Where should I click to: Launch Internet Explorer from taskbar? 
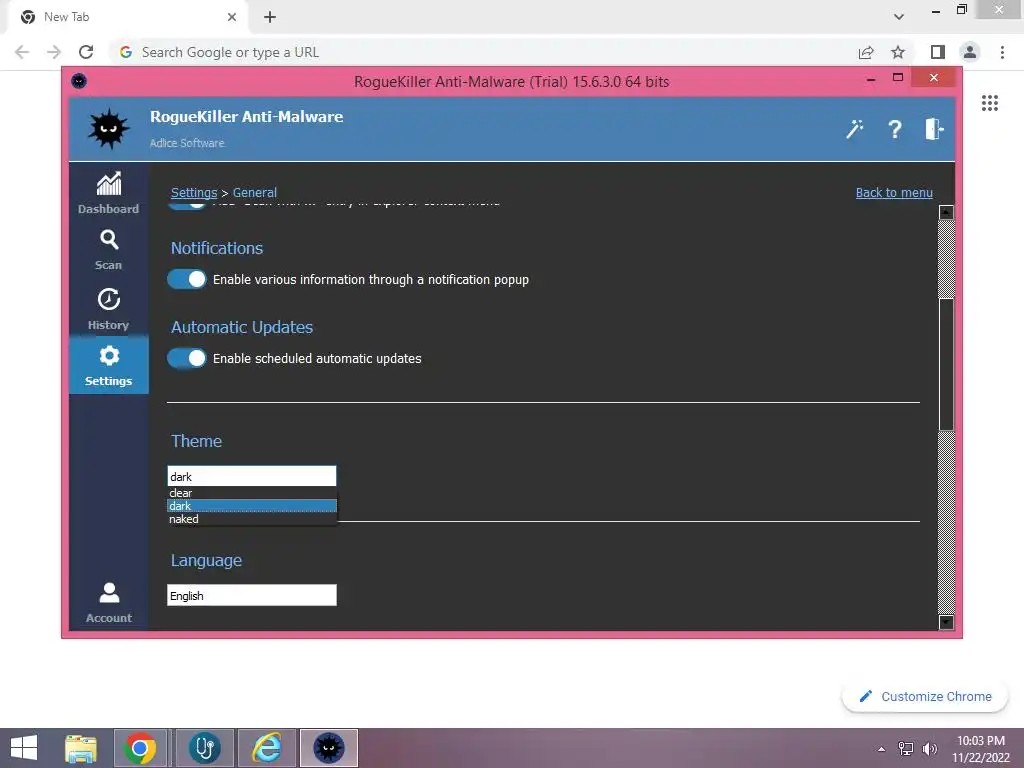pos(266,748)
